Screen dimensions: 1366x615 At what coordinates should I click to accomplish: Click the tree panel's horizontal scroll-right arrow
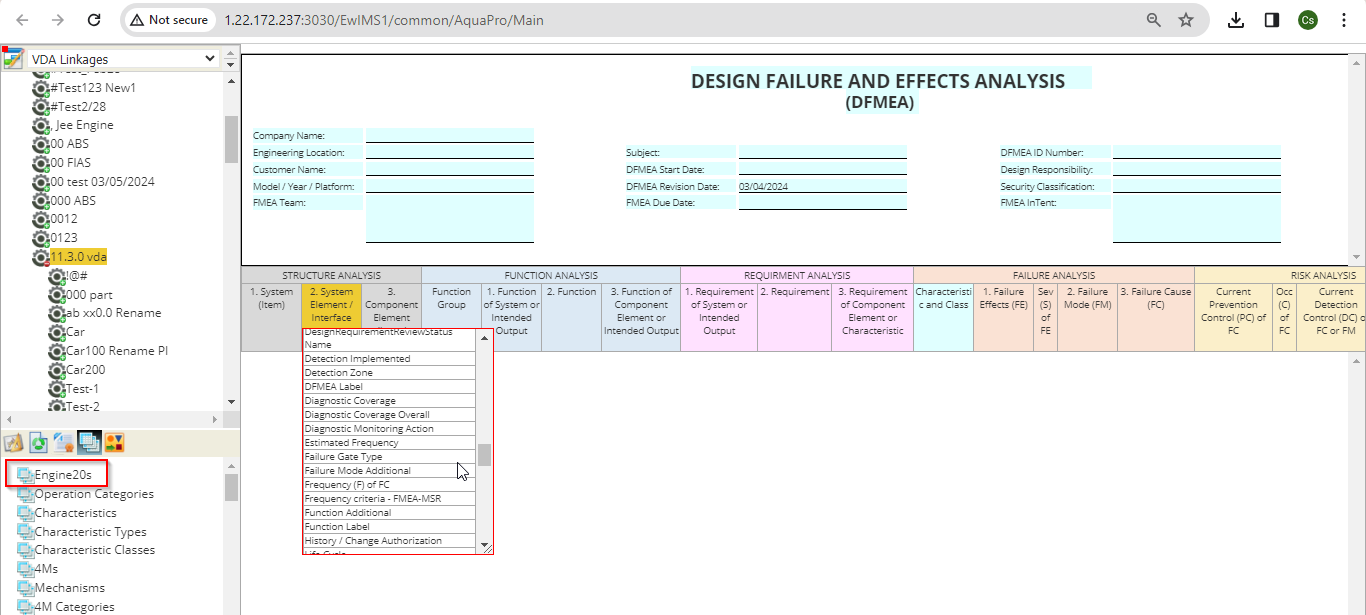click(x=216, y=420)
